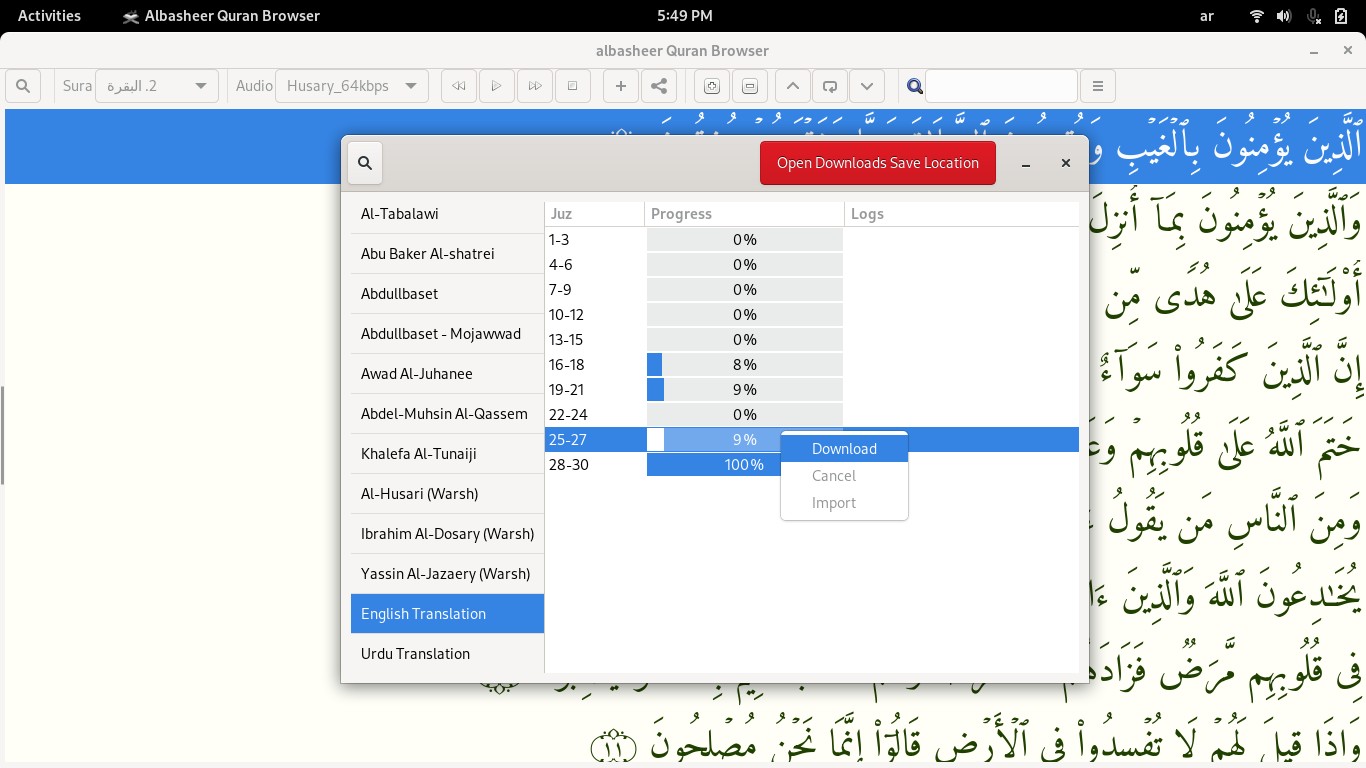Click the play audio button
The height and width of the screenshot is (768, 1366).
pyautogui.click(x=496, y=86)
